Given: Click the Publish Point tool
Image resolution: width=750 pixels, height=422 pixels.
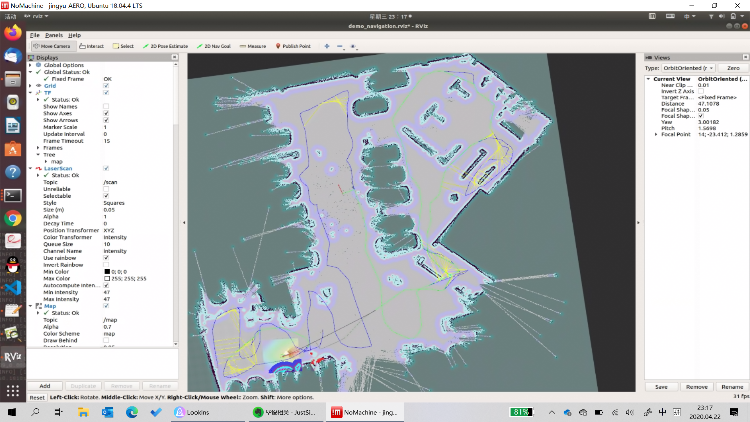Looking at the screenshot, I should [x=293, y=46].
